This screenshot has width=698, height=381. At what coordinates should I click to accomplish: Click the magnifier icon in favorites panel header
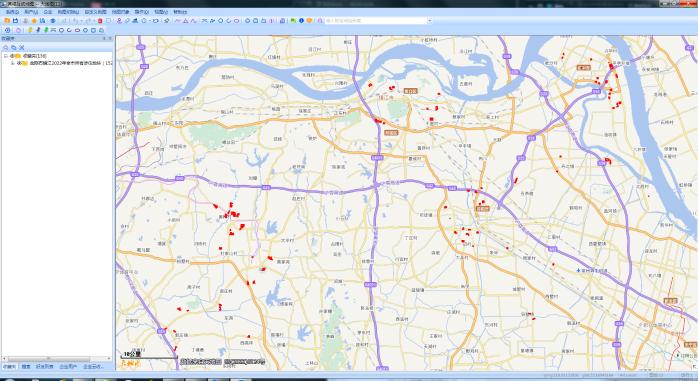point(6,48)
